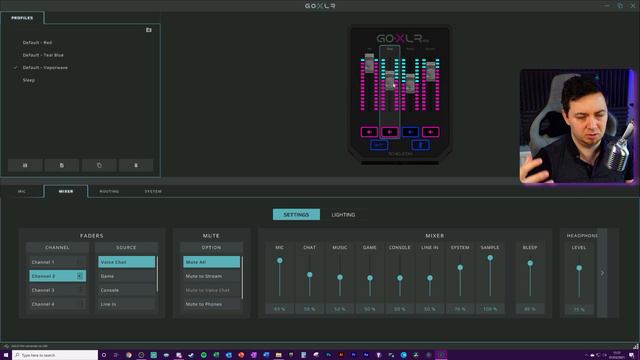Click the Music mixer slider handle

(340, 277)
